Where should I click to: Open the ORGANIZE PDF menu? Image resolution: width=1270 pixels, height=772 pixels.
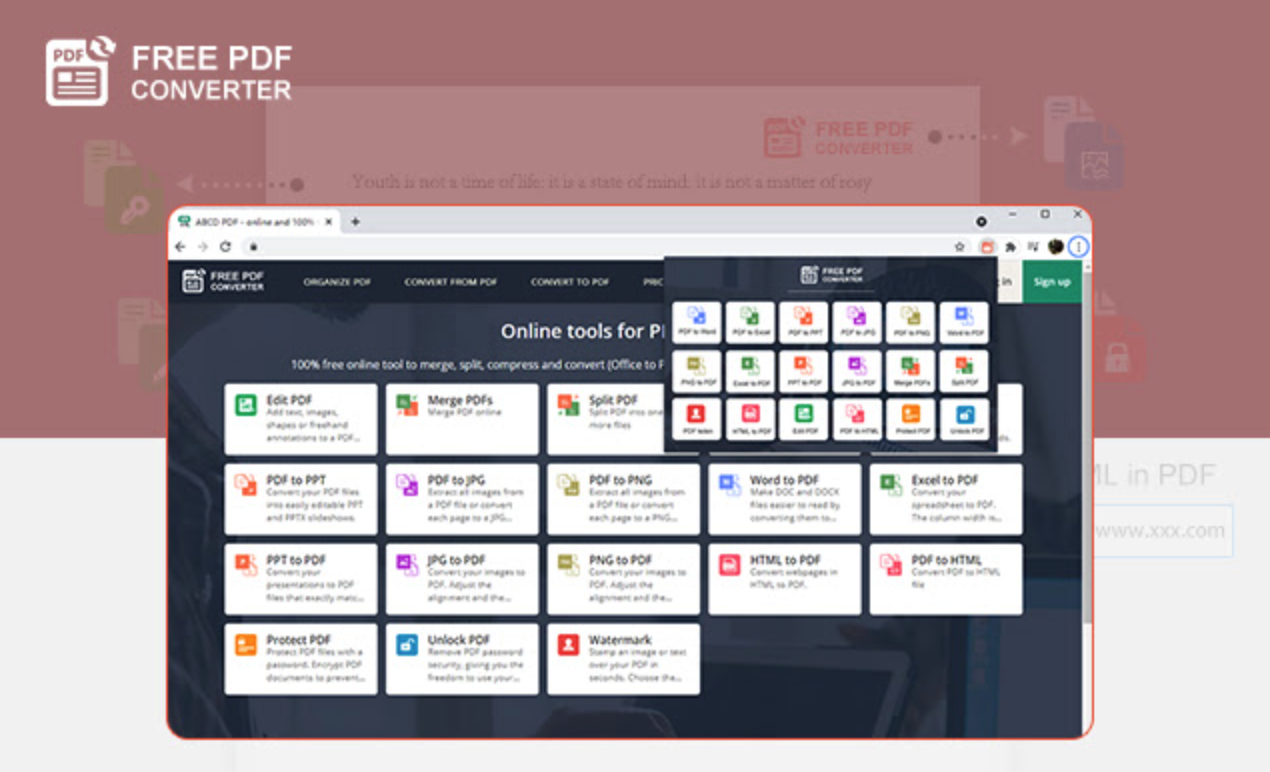337,282
